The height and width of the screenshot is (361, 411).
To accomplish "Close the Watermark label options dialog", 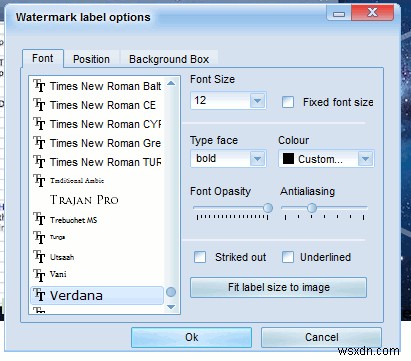I will (372, 13).
